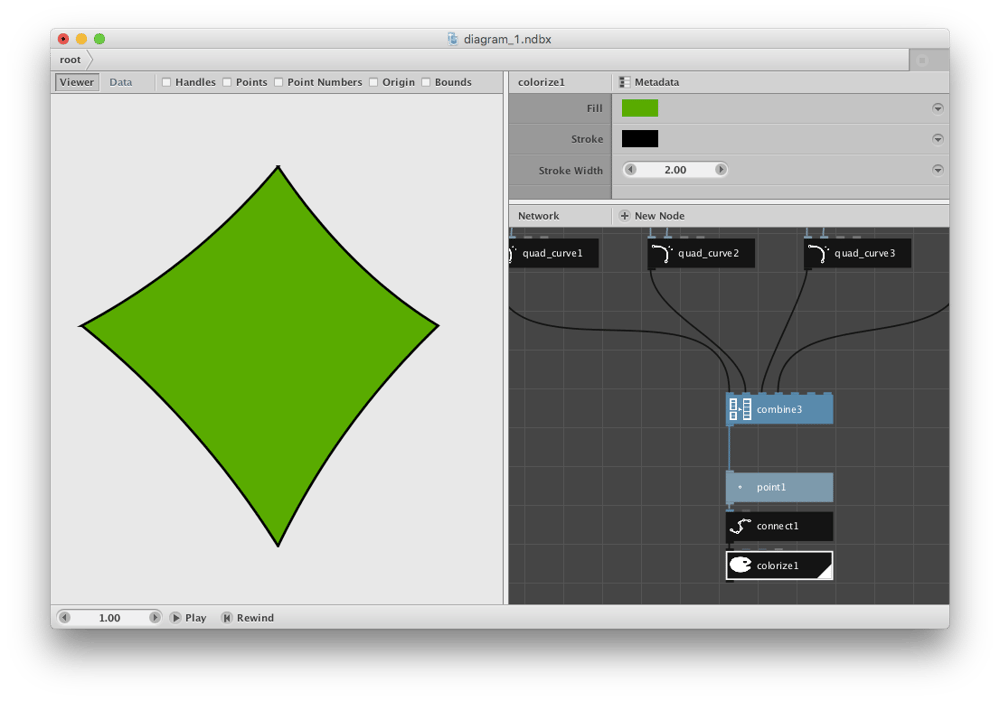Click the root breadcrumb
The image size is (1000, 701).
click(70, 60)
